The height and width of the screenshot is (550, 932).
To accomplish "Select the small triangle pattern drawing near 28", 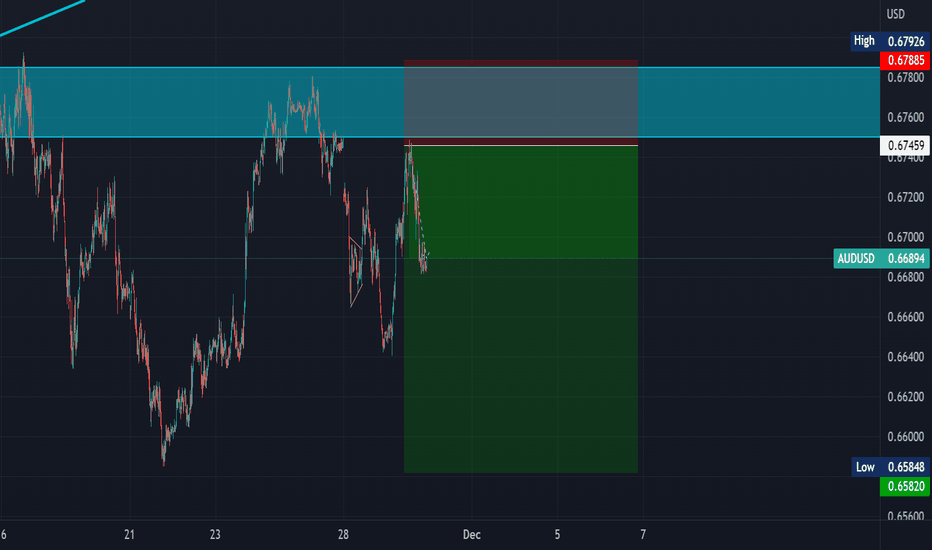I will (x=355, y=271).
